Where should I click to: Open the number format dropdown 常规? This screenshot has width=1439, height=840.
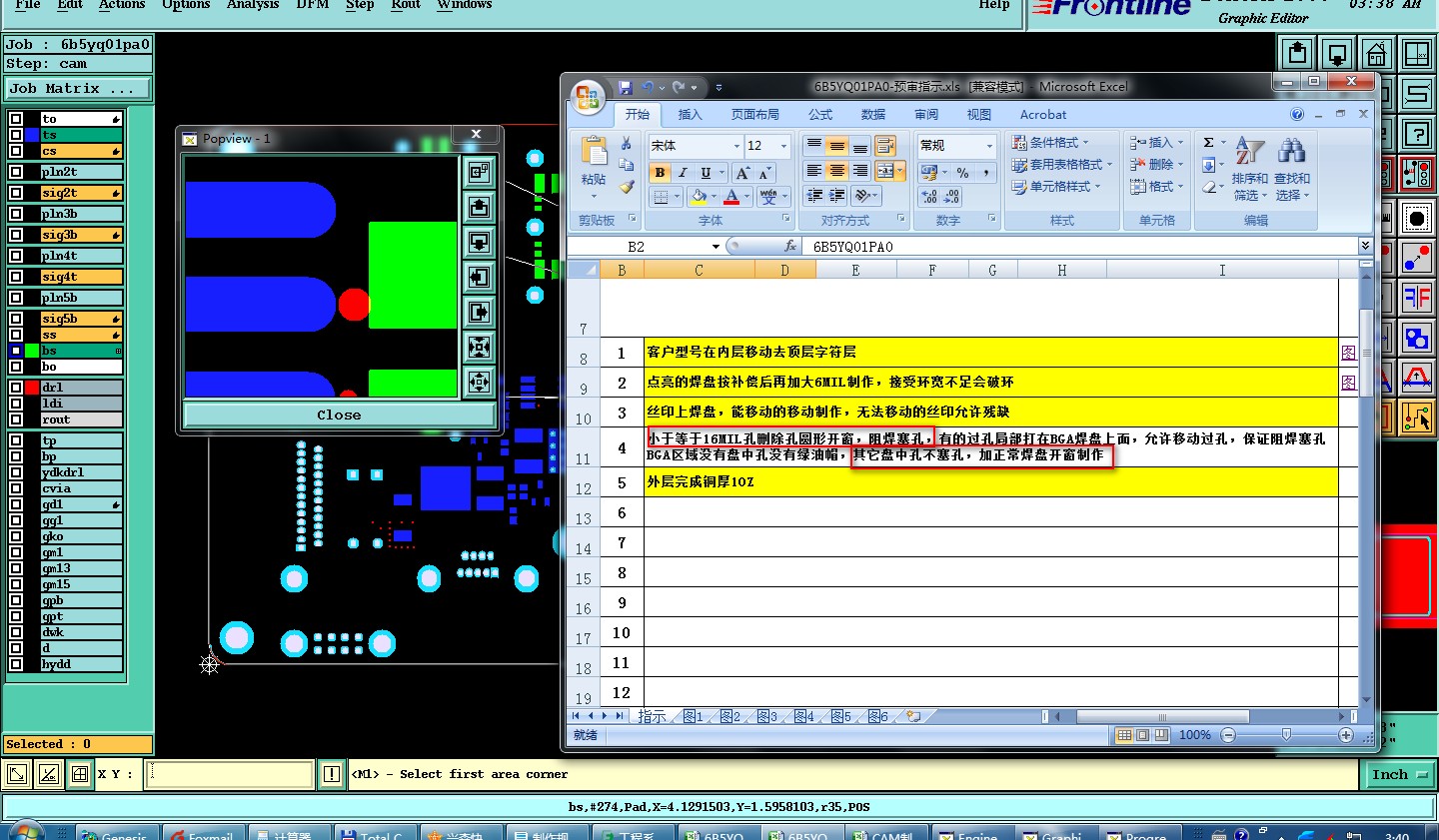click(989, 146)
